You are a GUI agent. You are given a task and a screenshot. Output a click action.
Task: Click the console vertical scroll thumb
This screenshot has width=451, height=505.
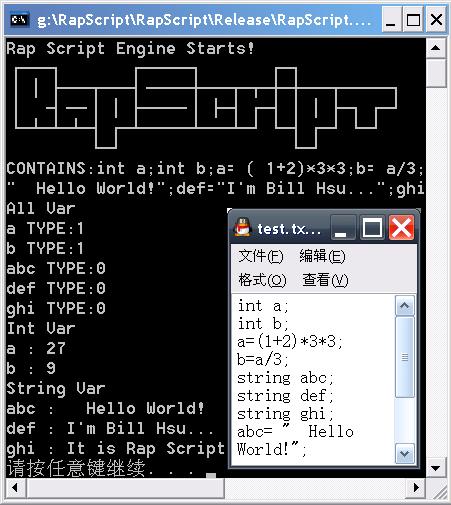436,73
